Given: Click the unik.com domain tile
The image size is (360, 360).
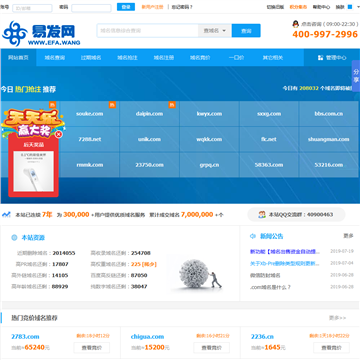Looking at the screenshot, I should coord(149,139).
